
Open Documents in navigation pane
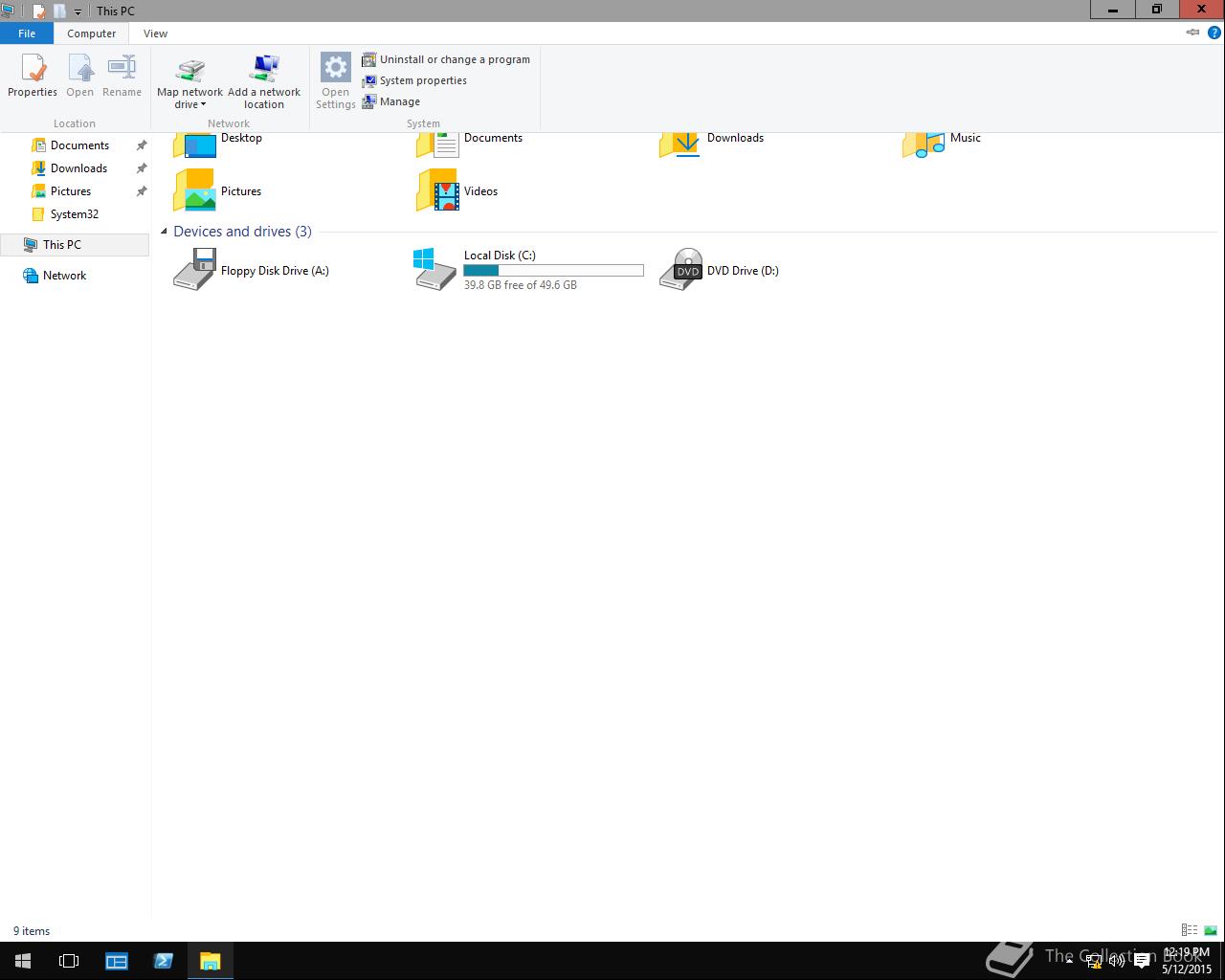click(80, 145)
